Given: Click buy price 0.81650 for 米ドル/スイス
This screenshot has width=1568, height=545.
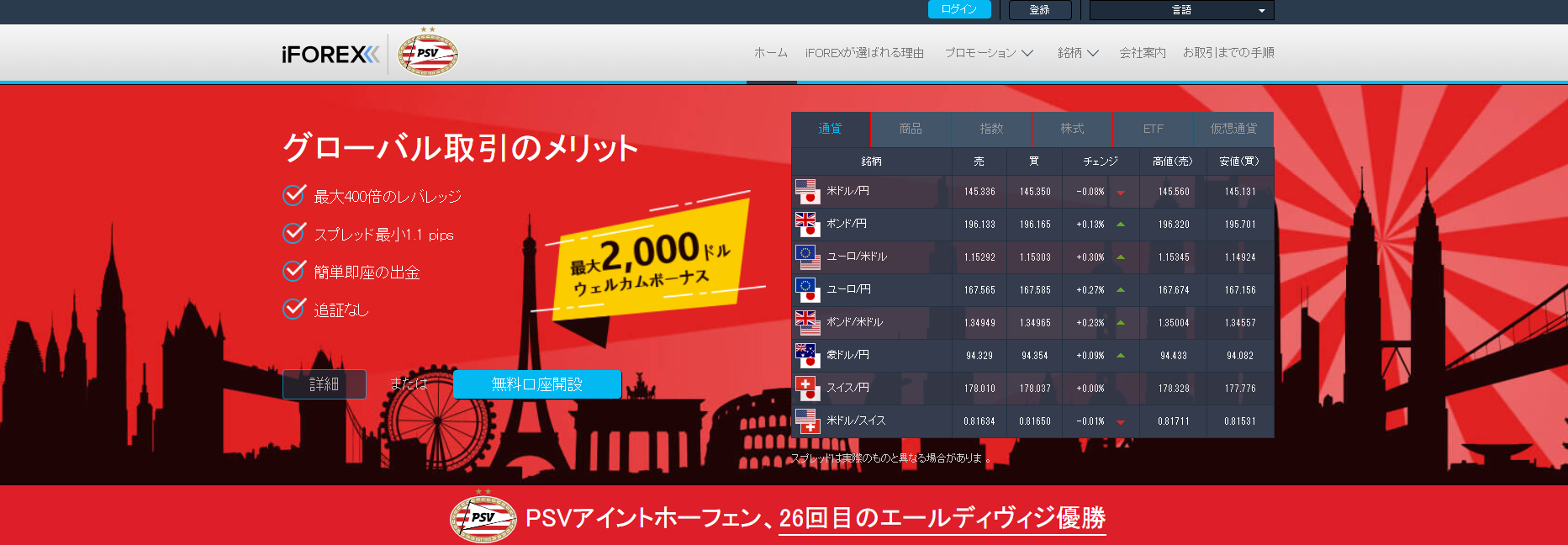Looking at the screenshot, I should pos(1035,421).
